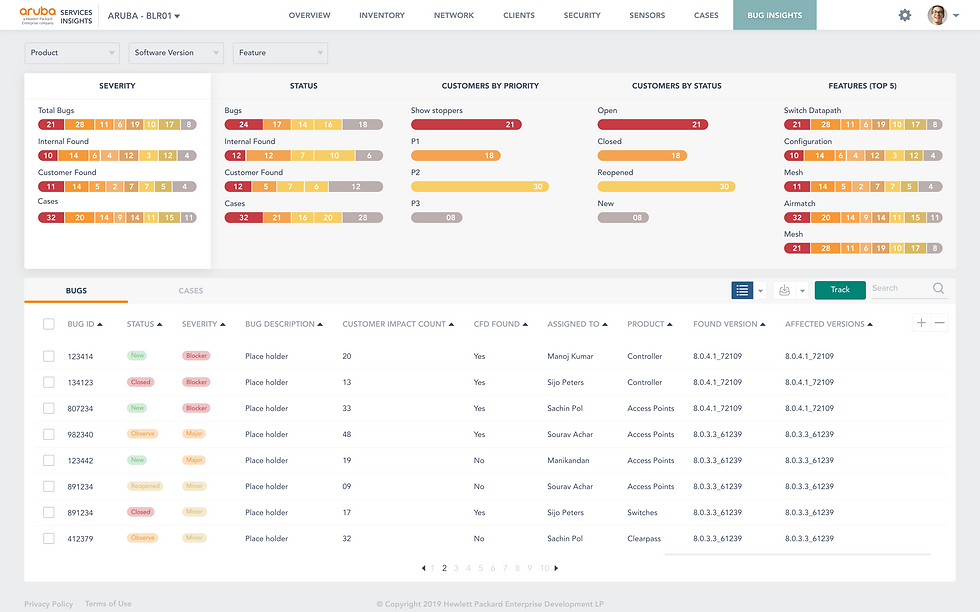Click the Track button
The width and height of the screenshot is (980, 612).
click(840, 289)
